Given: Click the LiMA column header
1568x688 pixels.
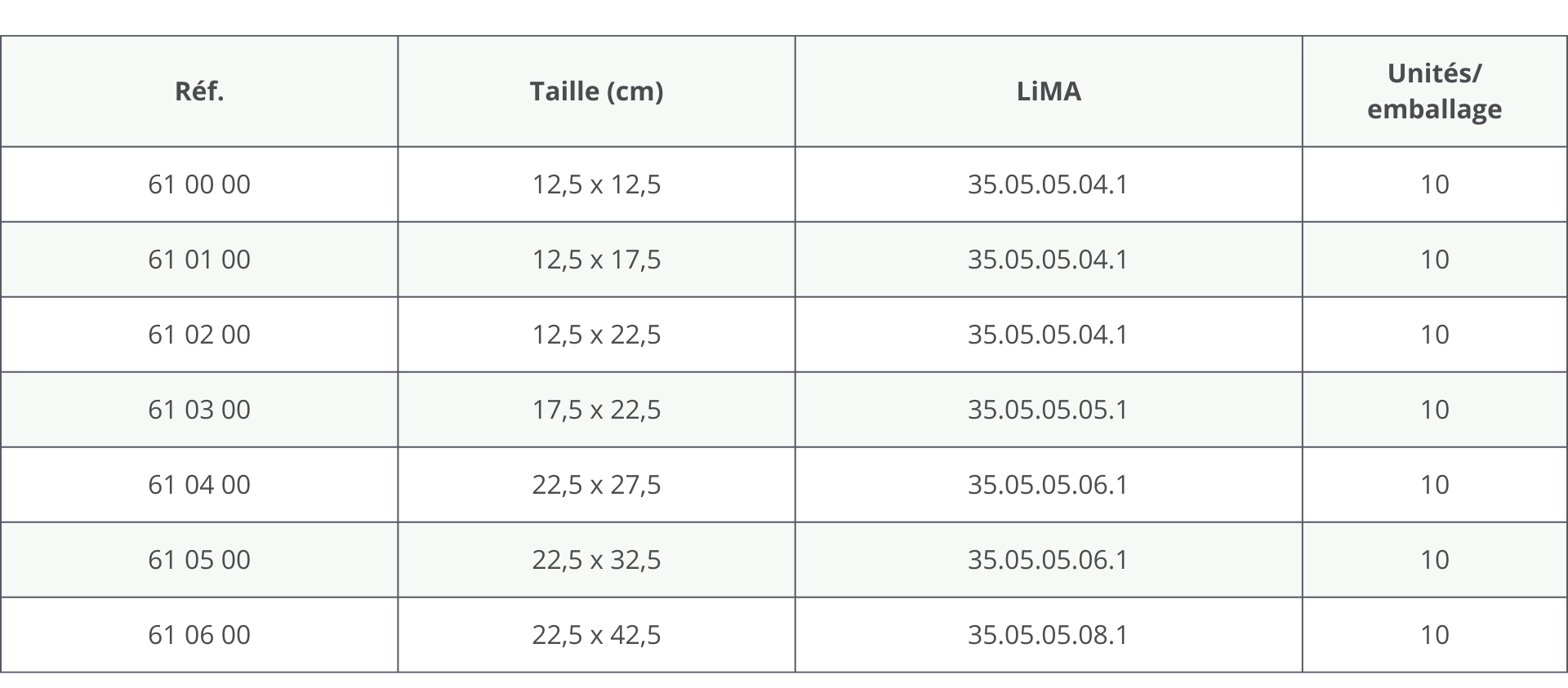Looking at the screenshot, I should pos(1049,91).
